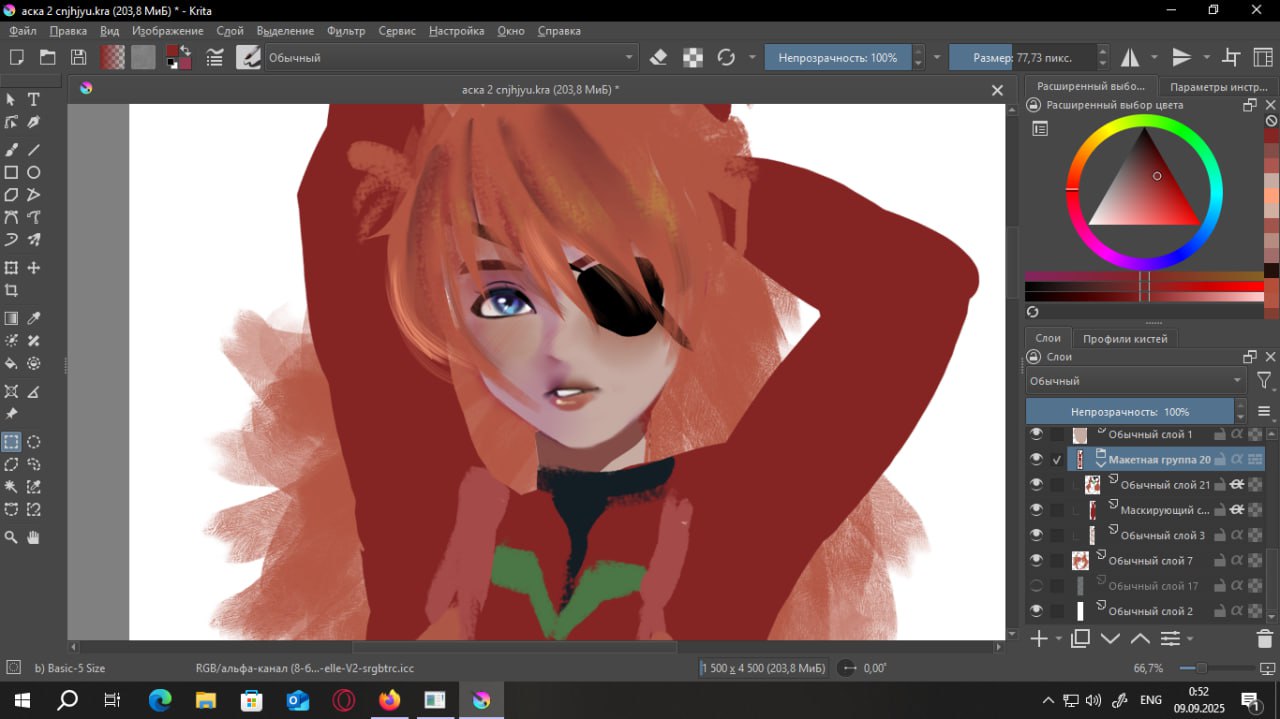Open the fill patterns chooser
This screenshot has height=719, width=1280.
143,57
